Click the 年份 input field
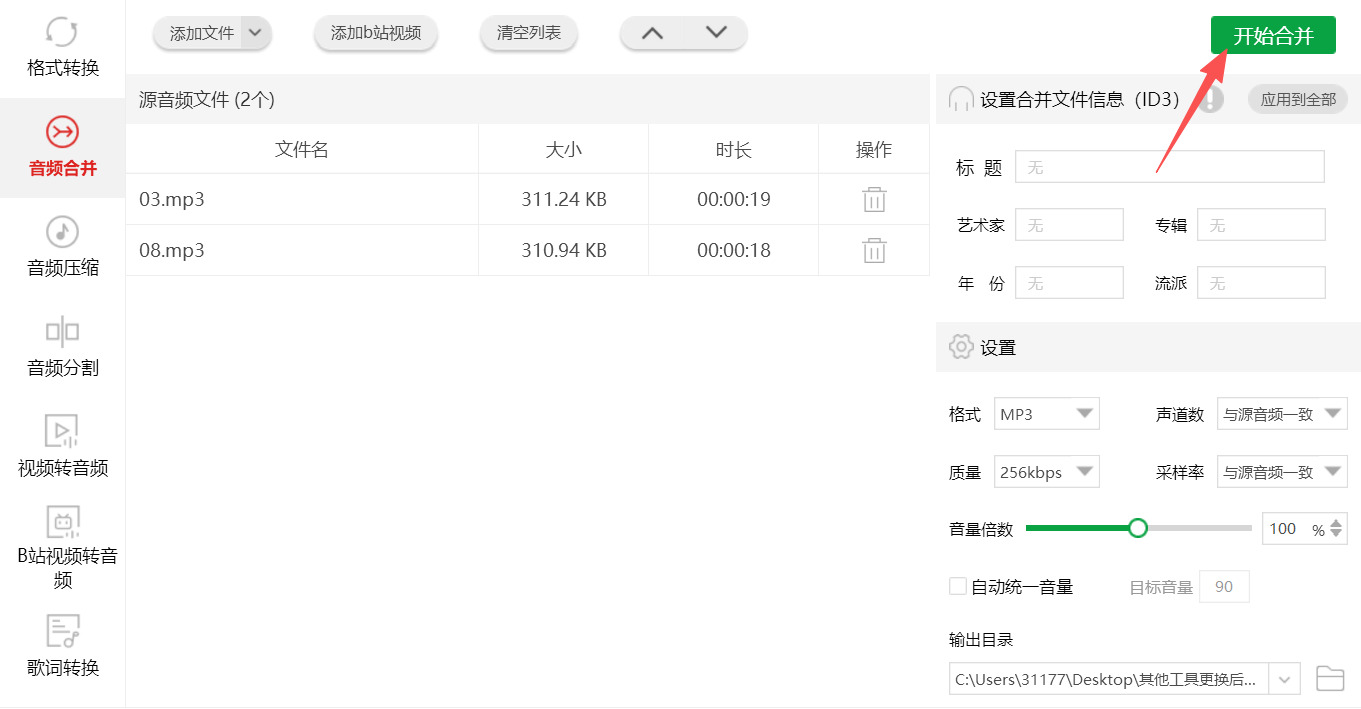This screenshot has width=1361, height=709. (x=1069, y=283)
